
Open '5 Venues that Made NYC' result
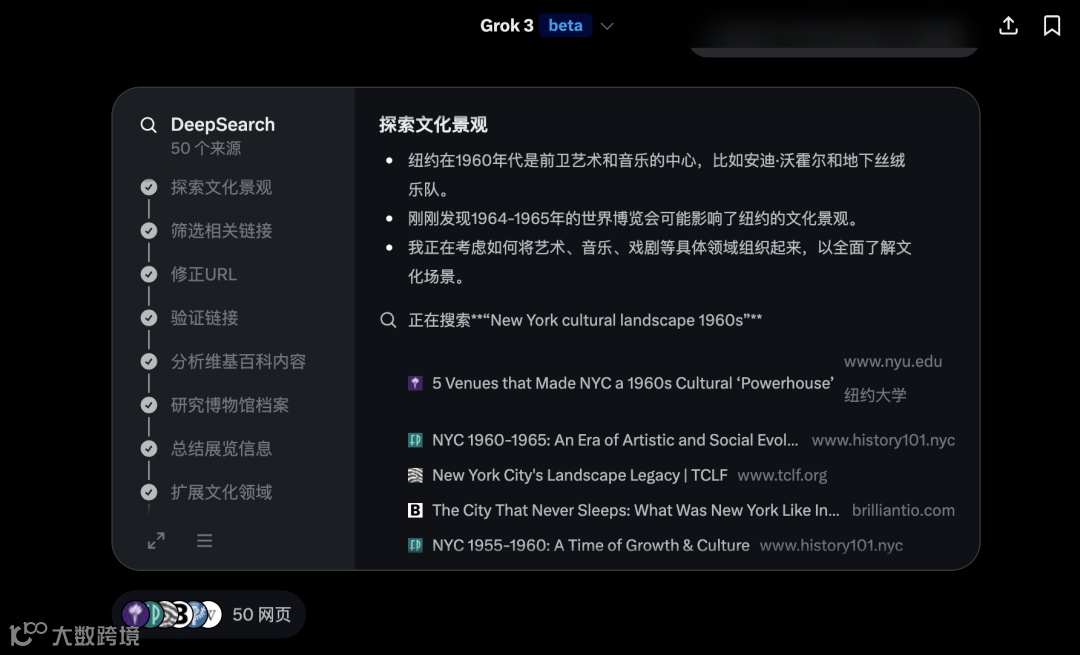[633, 384]
